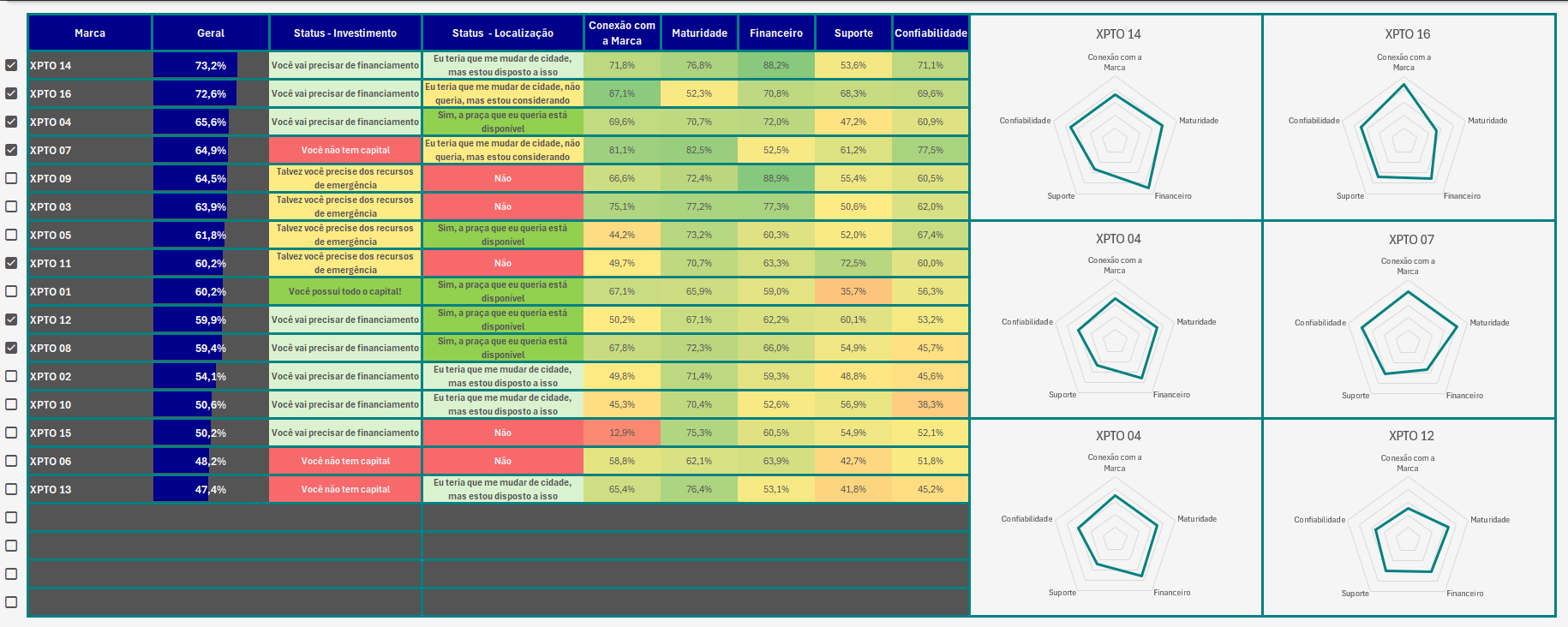Select the 35,7% Suporte cell
Viewport: 1568px width, 627px height.
pyautogui.click(x=853, y=291)
